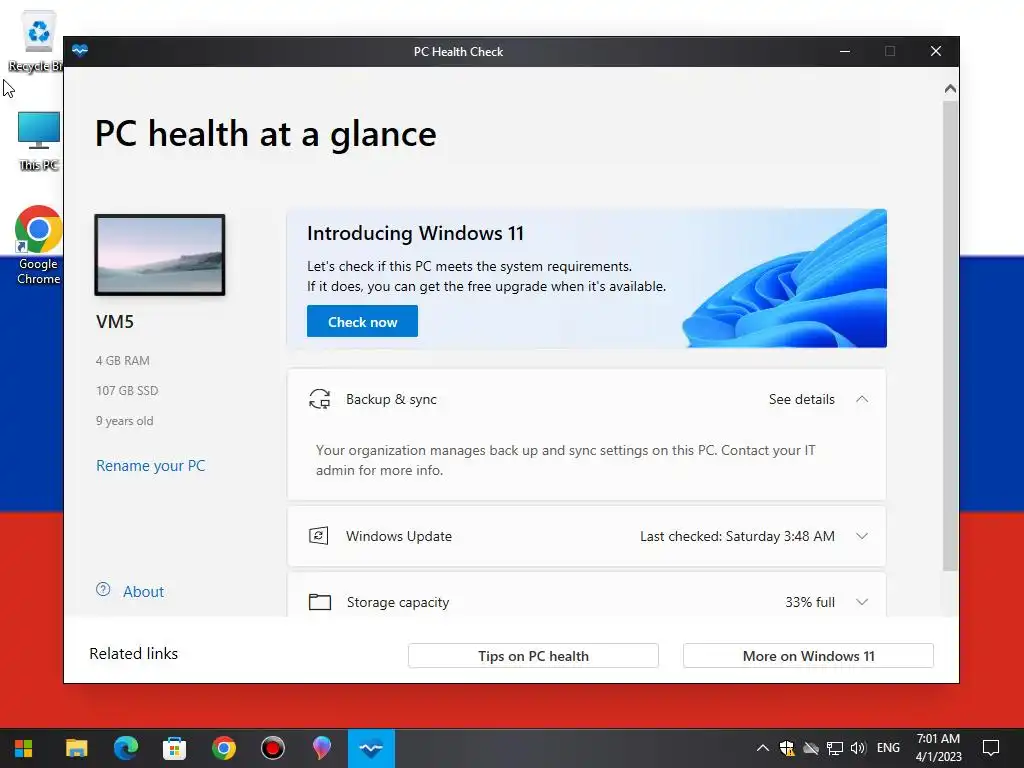Expand the Storage capacity section chevron

point(862,601)
